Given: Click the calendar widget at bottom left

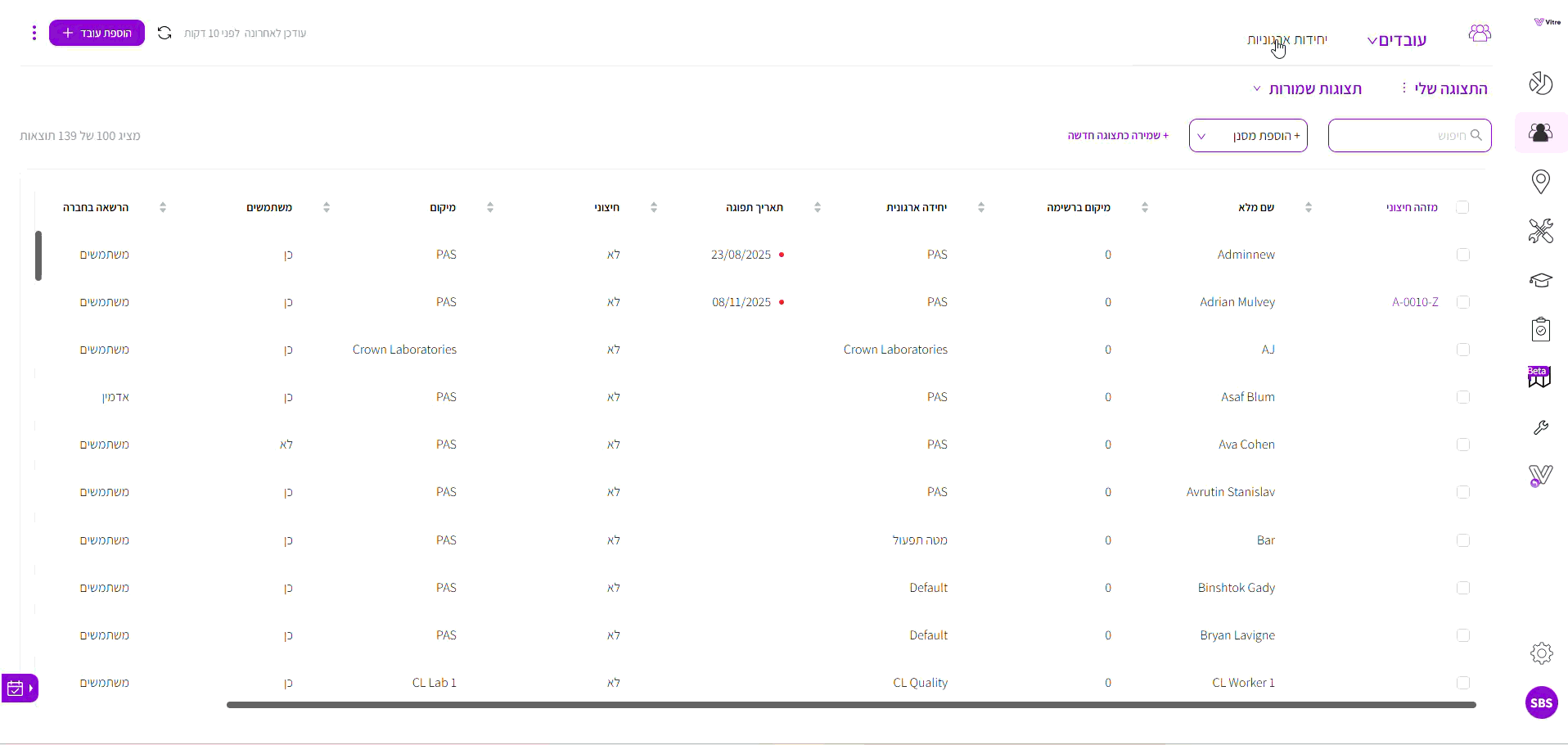Looking at the screenshot, I should (20, 689).
